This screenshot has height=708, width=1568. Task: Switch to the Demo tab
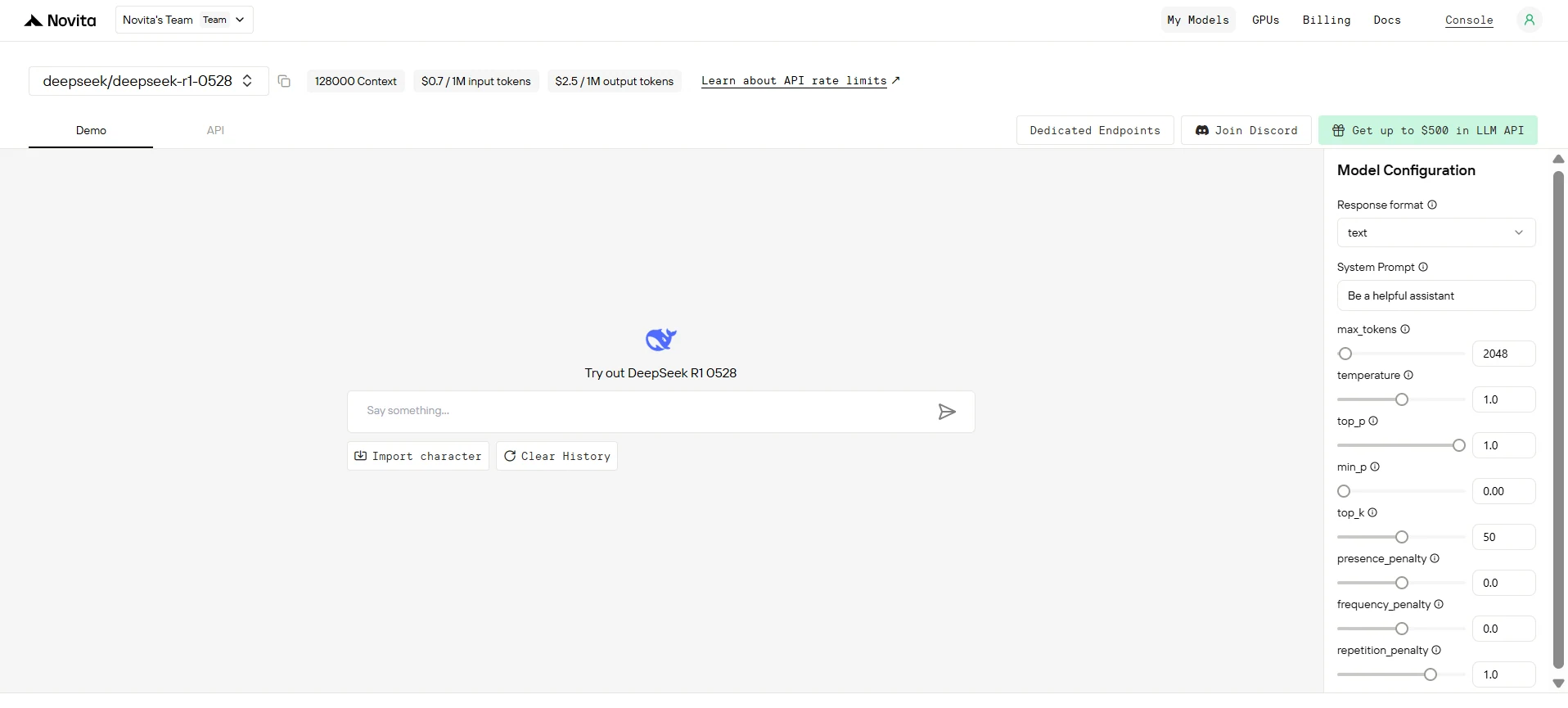pos(91,130)
